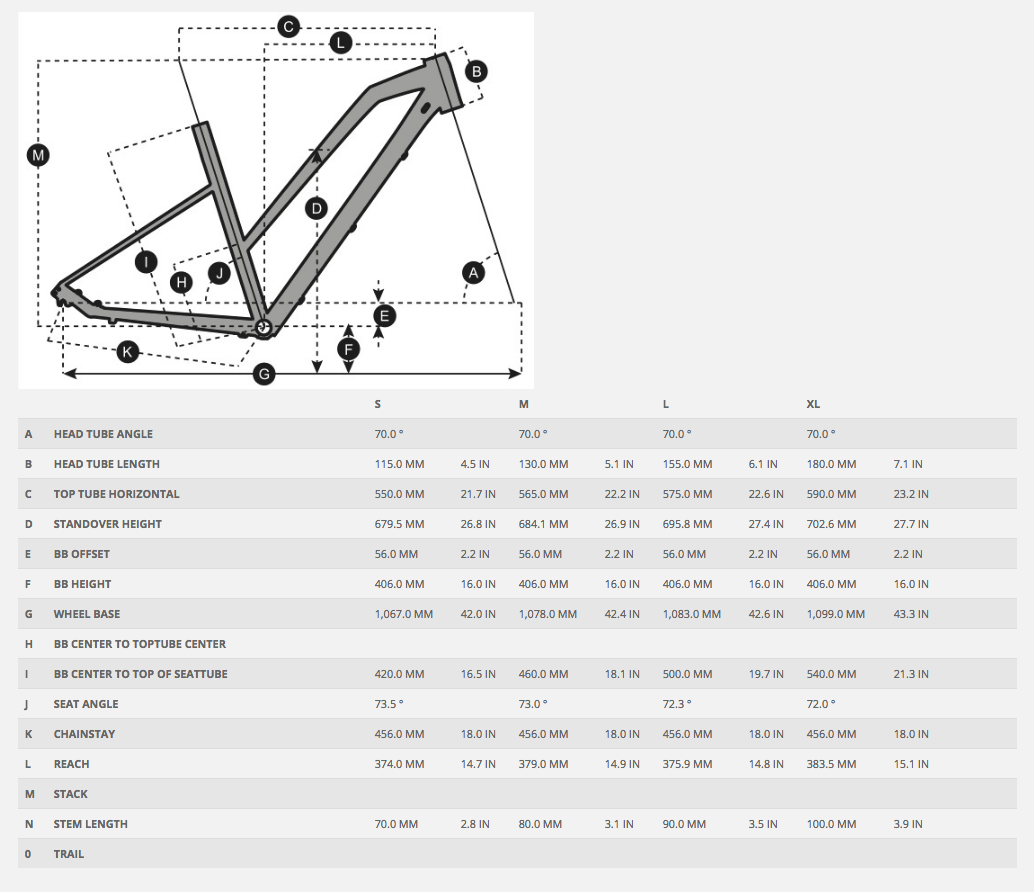Click the STANDOVER HEIGHT row label

pyautogui.click(x=107, y=524)
